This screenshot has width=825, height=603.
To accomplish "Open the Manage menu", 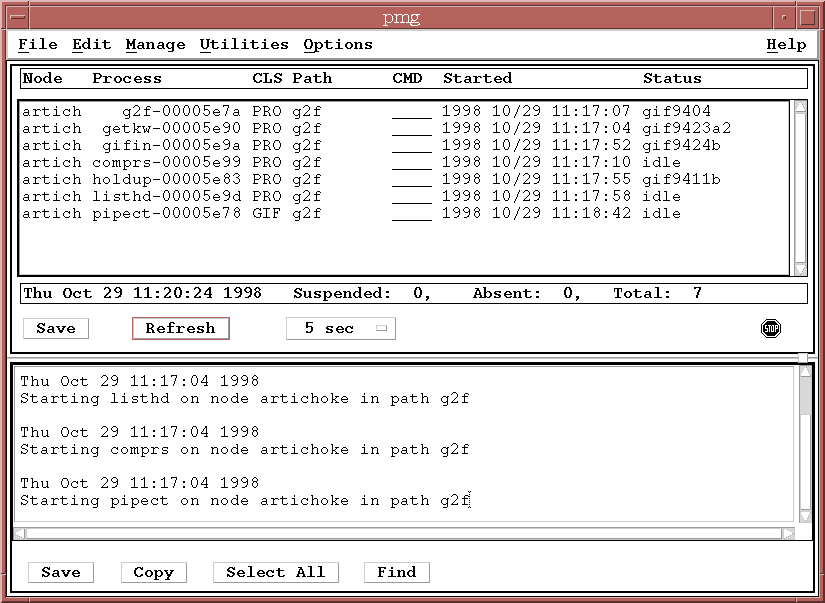I will click(x=155, y=45).
